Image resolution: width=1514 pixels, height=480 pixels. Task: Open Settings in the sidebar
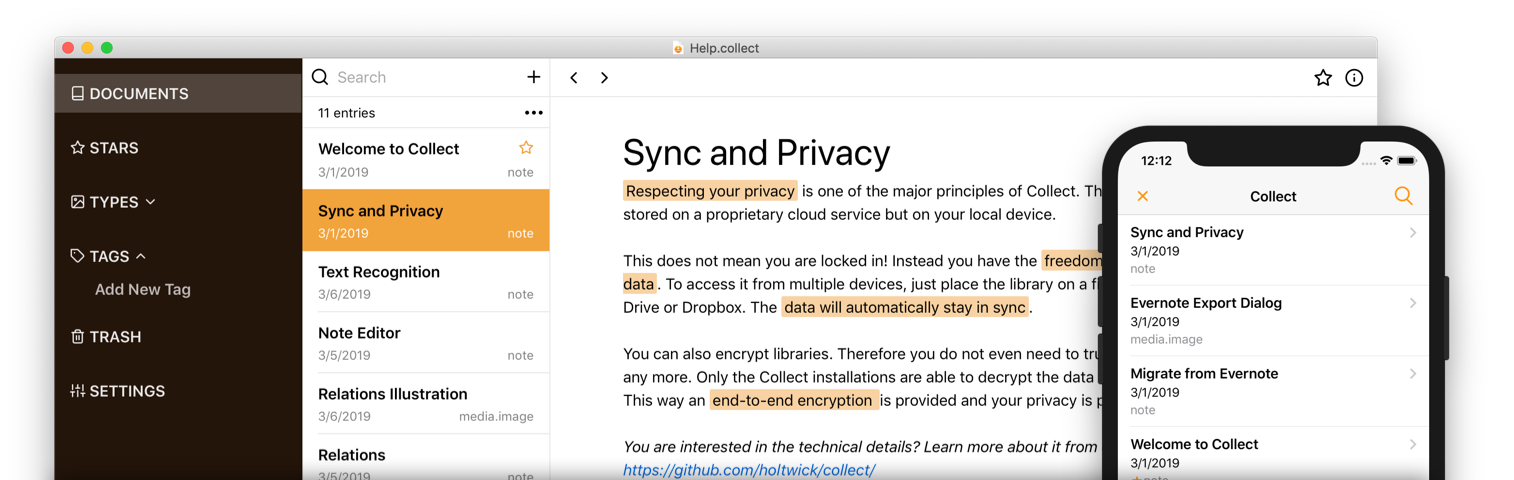coord(126,391)
